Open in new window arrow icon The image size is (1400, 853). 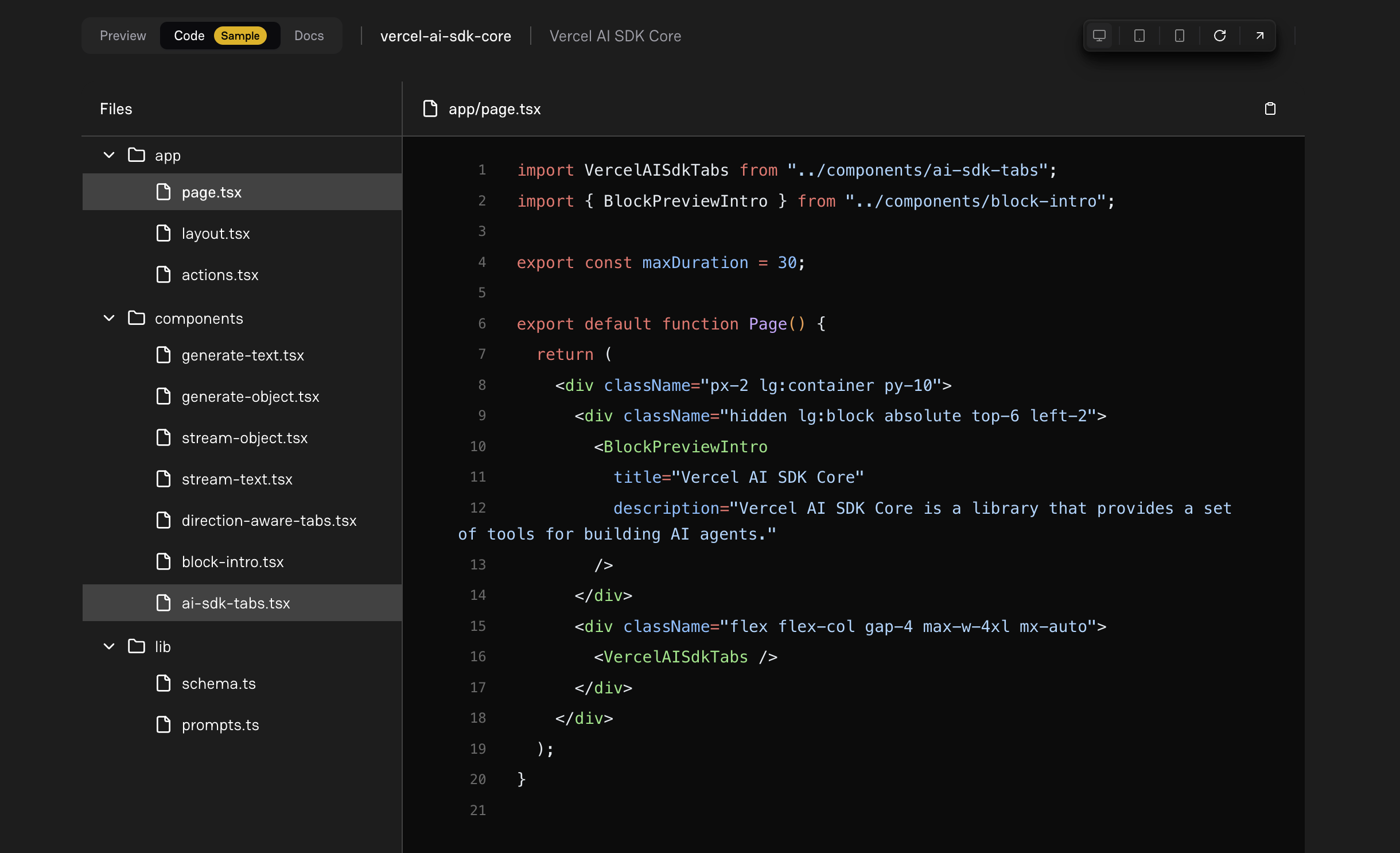click(1260, 36)
